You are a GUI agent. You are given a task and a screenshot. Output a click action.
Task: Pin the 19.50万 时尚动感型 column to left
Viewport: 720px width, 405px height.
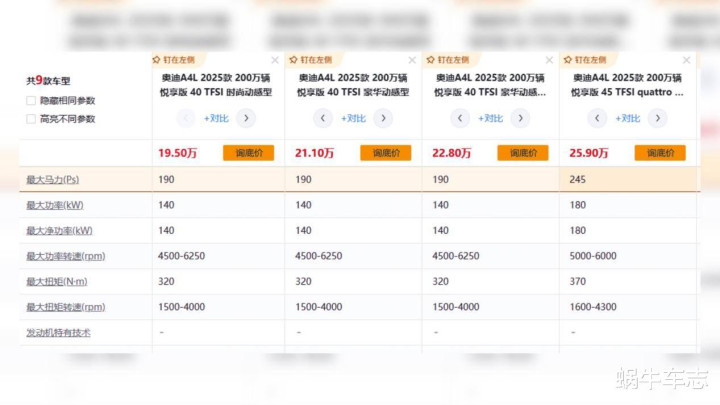pos(174,60)
